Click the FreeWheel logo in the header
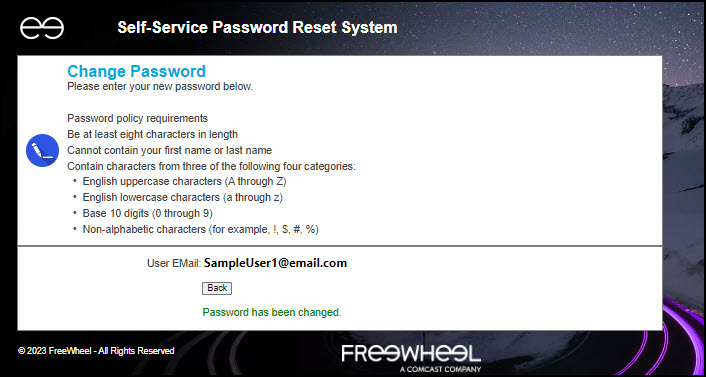Viewport: 706px width, 377px height. pyautogui.click(x=42, y=28)
